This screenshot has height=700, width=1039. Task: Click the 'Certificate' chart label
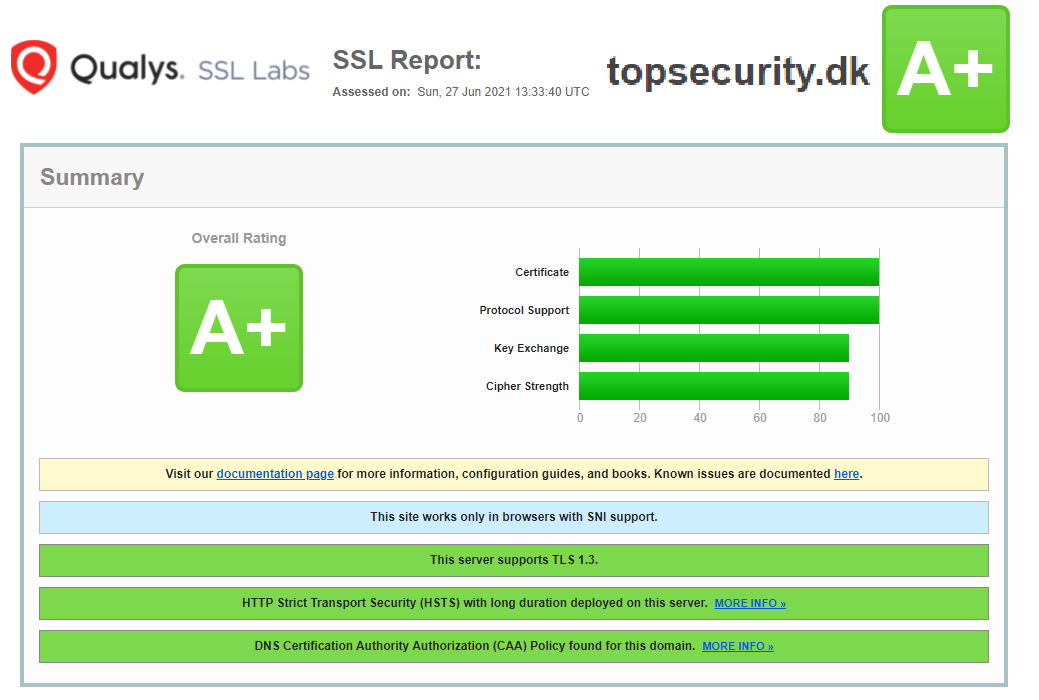coord(542,272)
